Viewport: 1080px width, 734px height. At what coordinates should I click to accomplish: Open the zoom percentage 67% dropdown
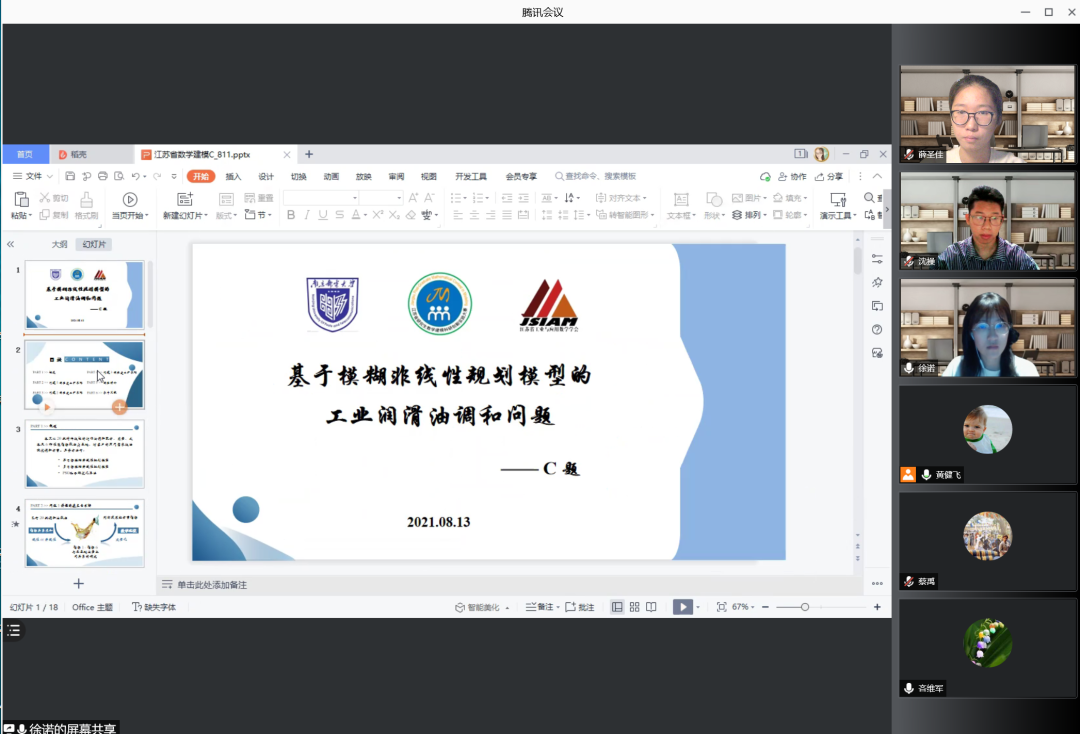pyautogui.click(x=742, y=607)
